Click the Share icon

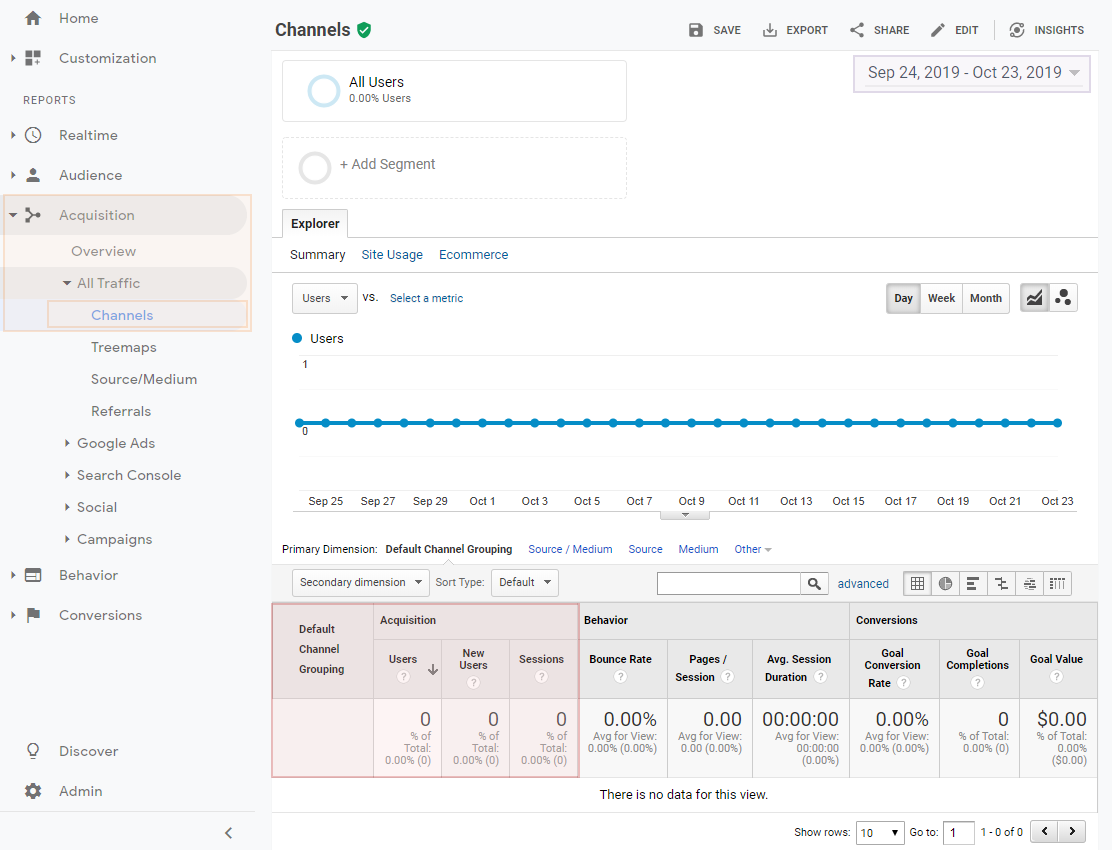tap(857, 30)
